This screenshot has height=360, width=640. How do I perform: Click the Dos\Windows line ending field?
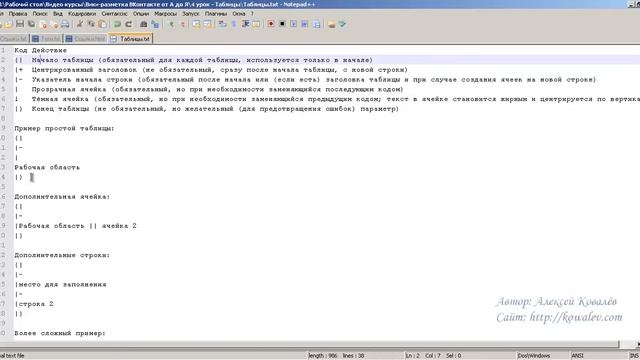534,356
